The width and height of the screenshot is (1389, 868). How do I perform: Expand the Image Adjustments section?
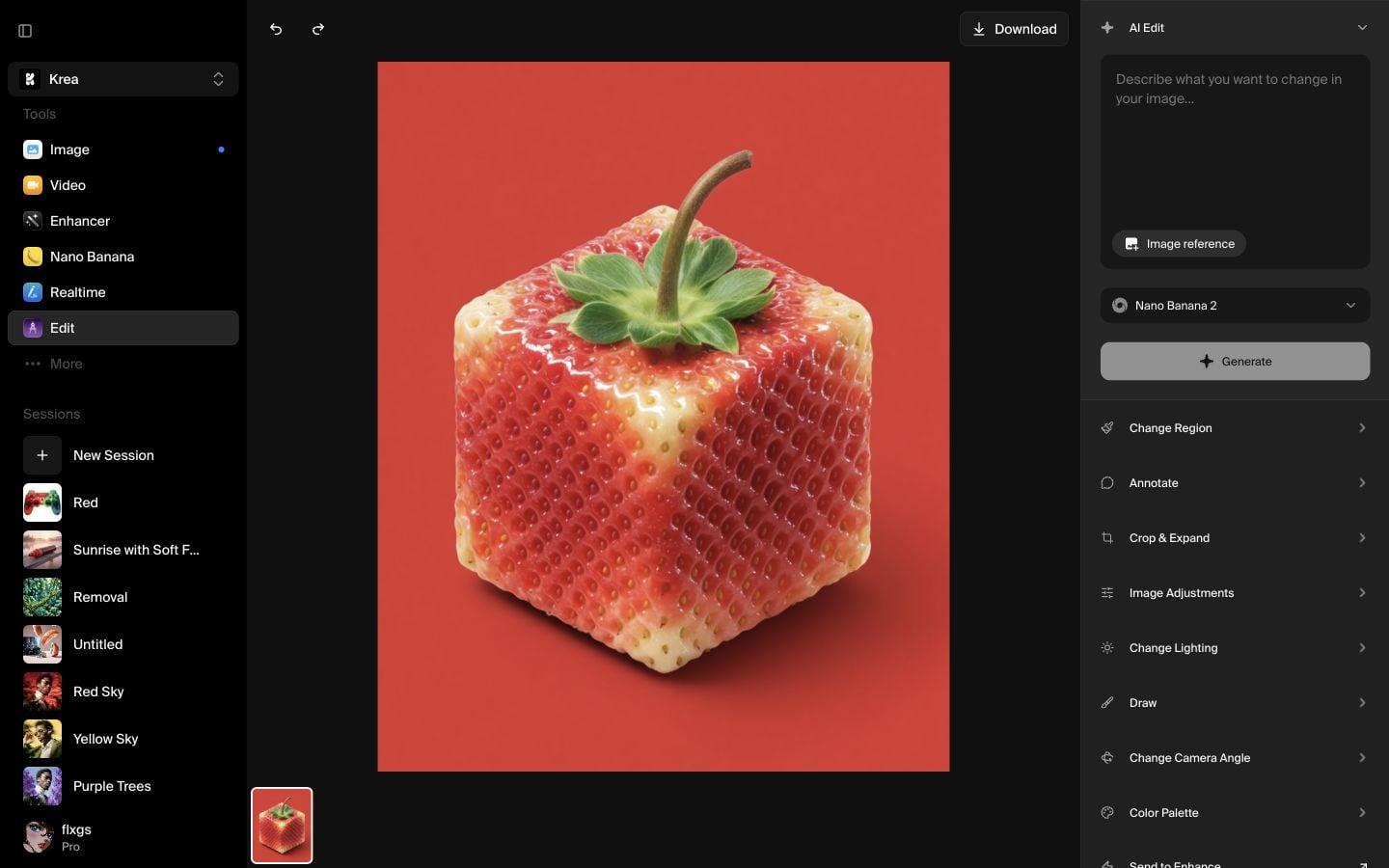click(x=1235, y=593)
